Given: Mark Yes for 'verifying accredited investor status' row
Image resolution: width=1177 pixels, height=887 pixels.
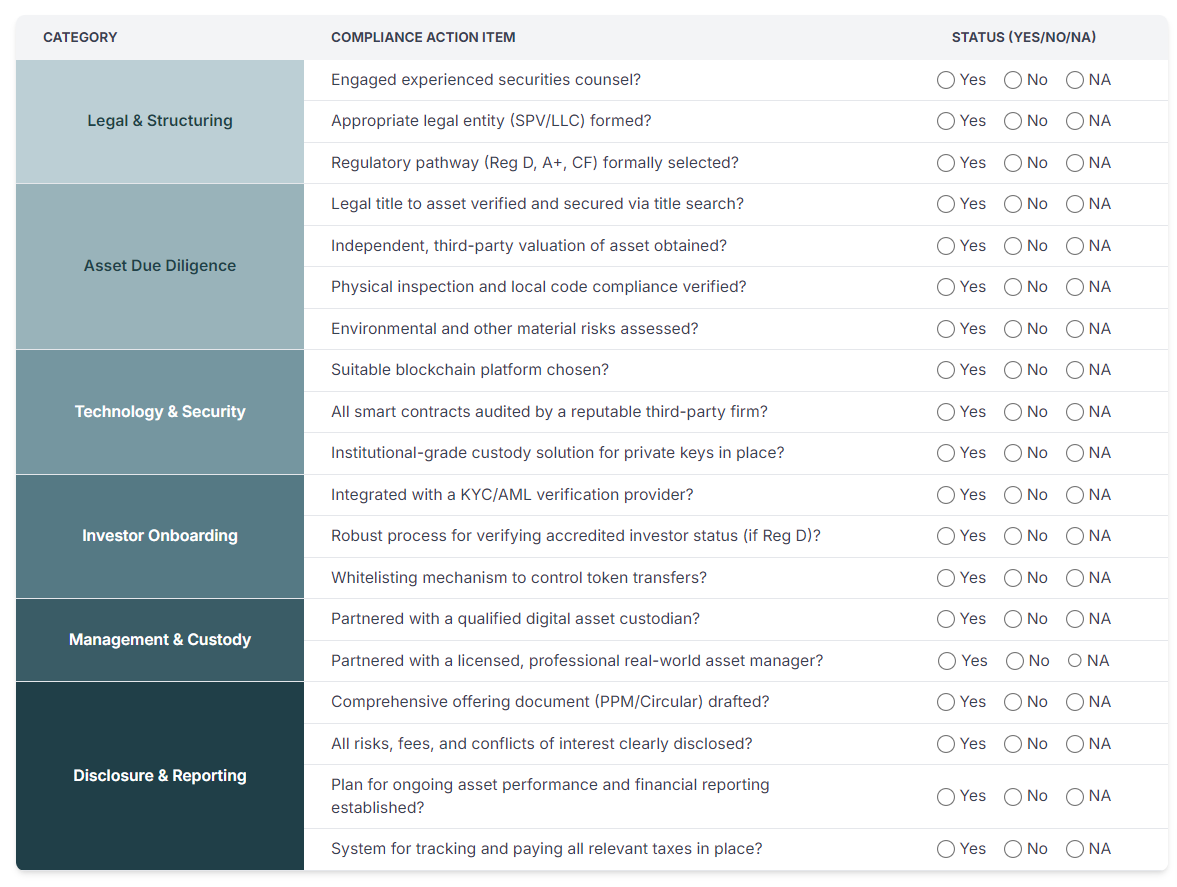Looking at the screenshot, I should [946, 537].
